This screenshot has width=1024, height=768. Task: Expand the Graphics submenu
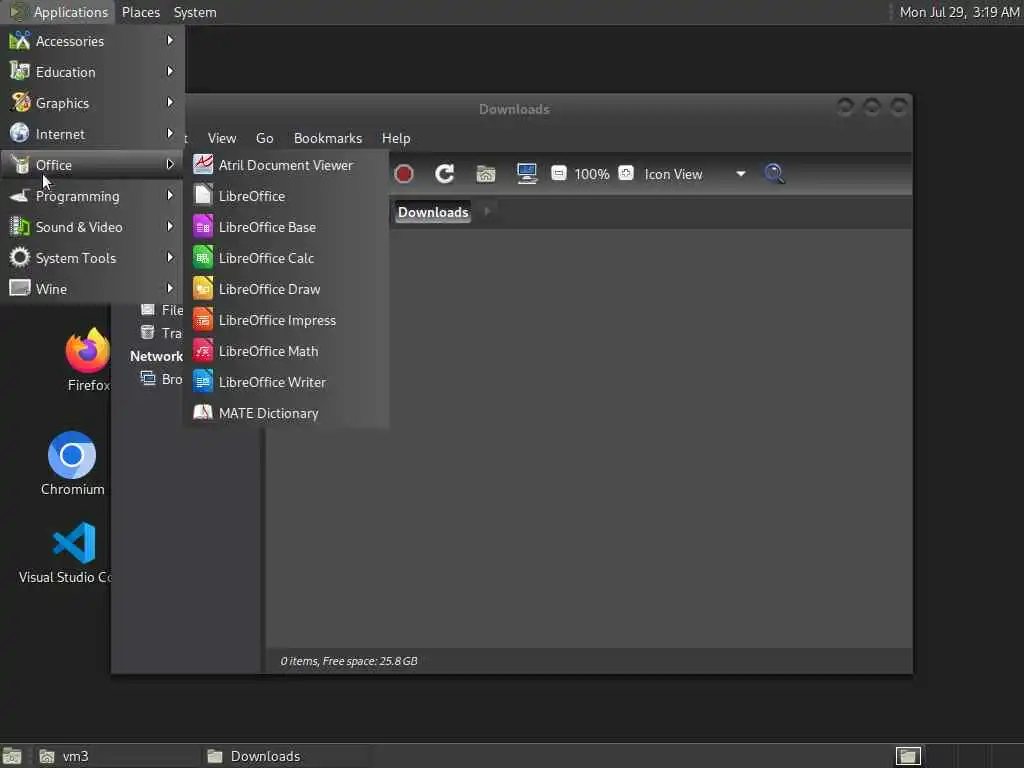[x=92, y=103]
